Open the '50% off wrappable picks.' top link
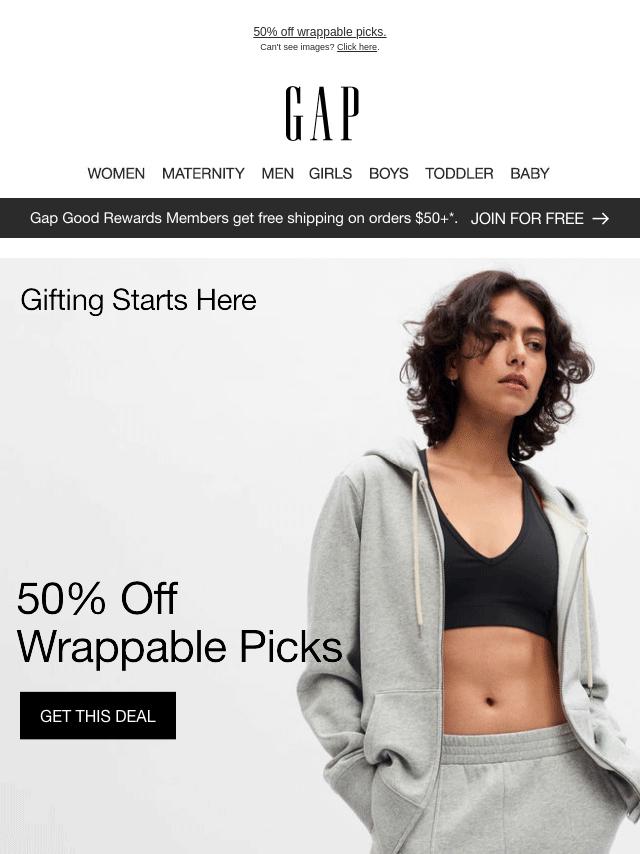This screenshot has width=640, height=854. [x=320, y=32]
